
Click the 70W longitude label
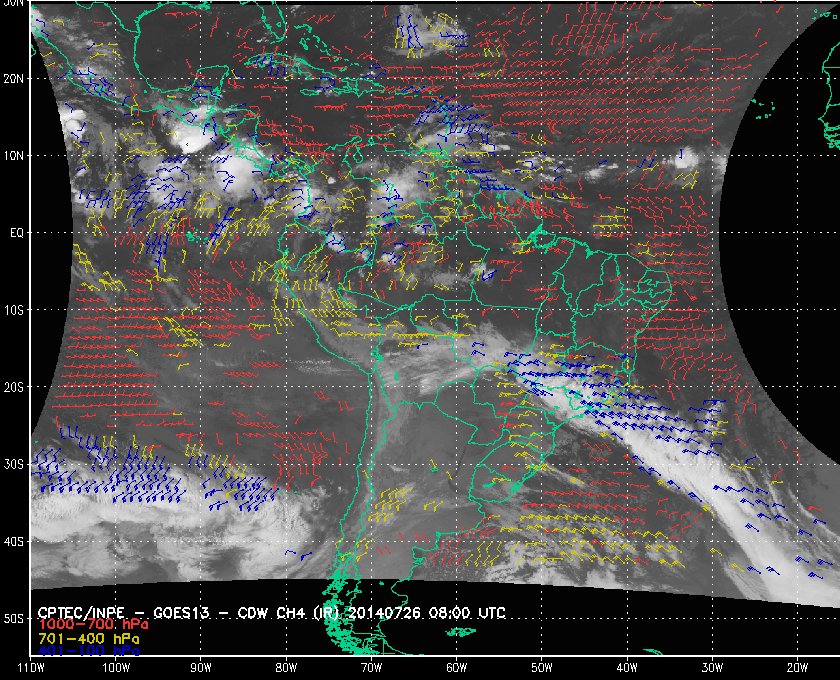point(371,668)
